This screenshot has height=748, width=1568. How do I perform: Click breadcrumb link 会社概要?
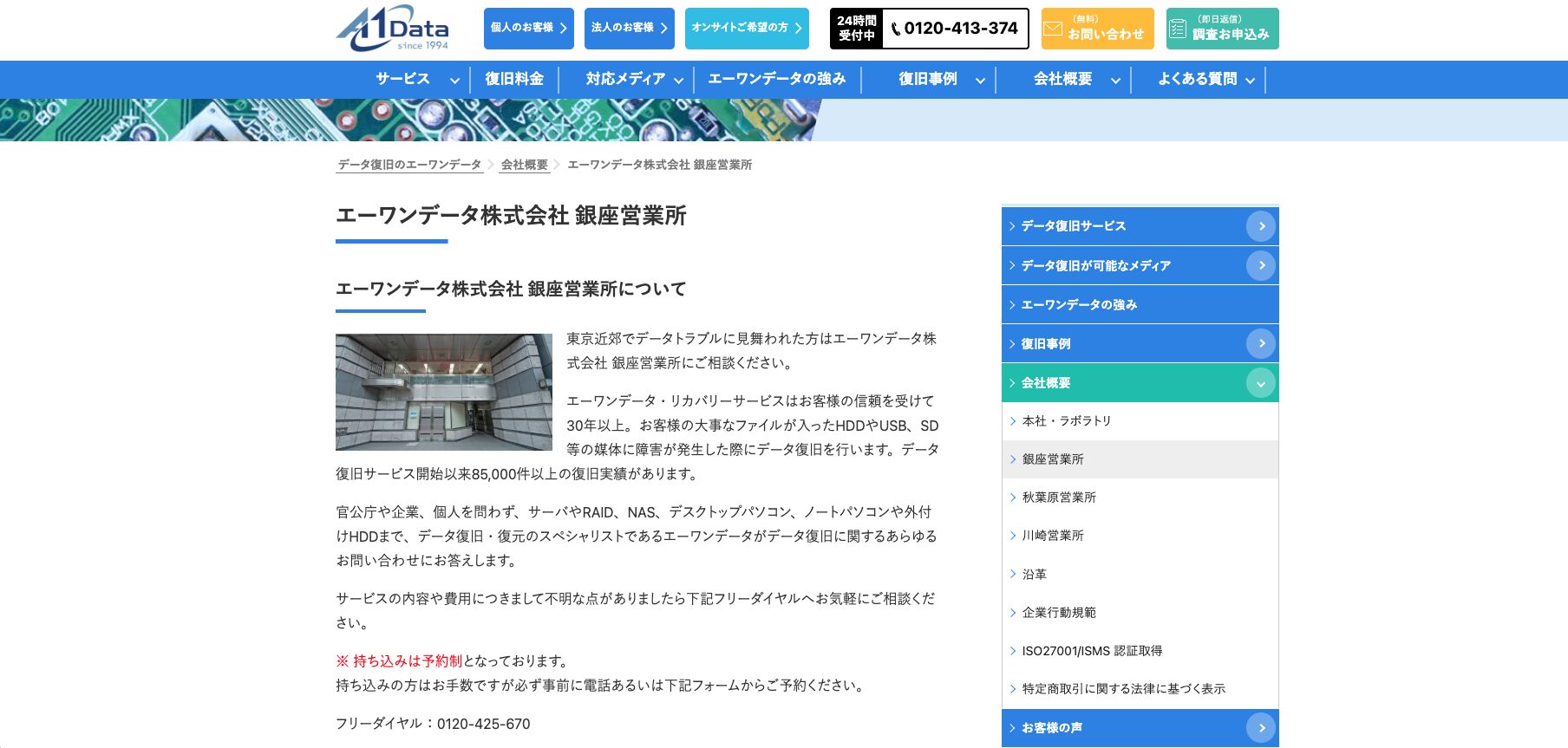525,165
